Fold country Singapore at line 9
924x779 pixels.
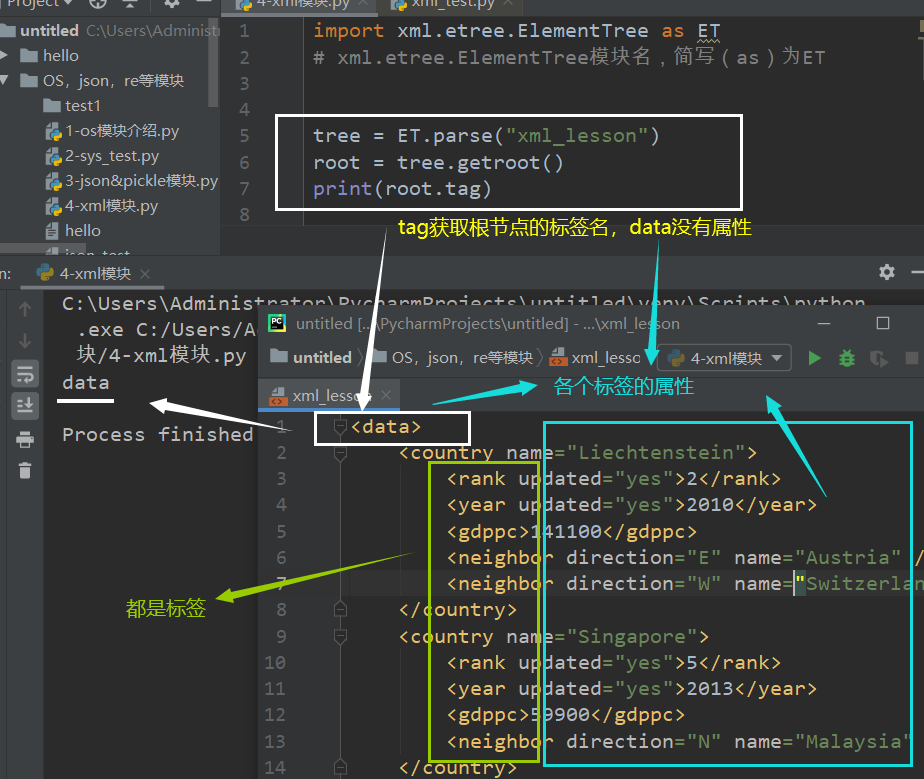pyautogui.click(x=340, y=636)
